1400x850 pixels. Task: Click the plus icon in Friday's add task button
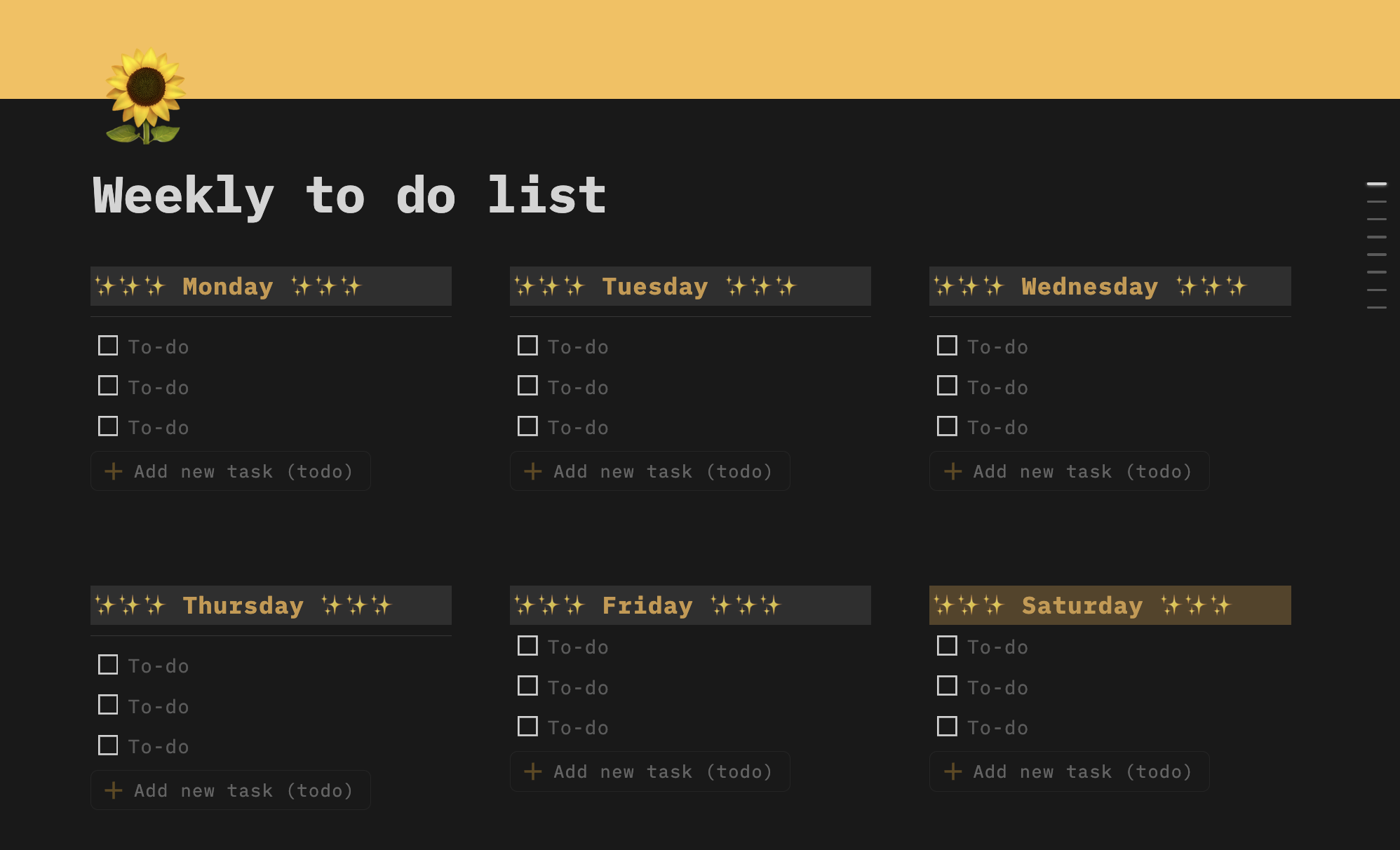click(x=533, y=771)
